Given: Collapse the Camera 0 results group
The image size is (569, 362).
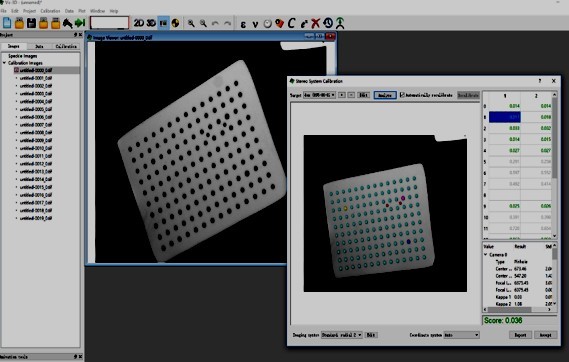Looking at the screenshot, I should coord(486,255).
